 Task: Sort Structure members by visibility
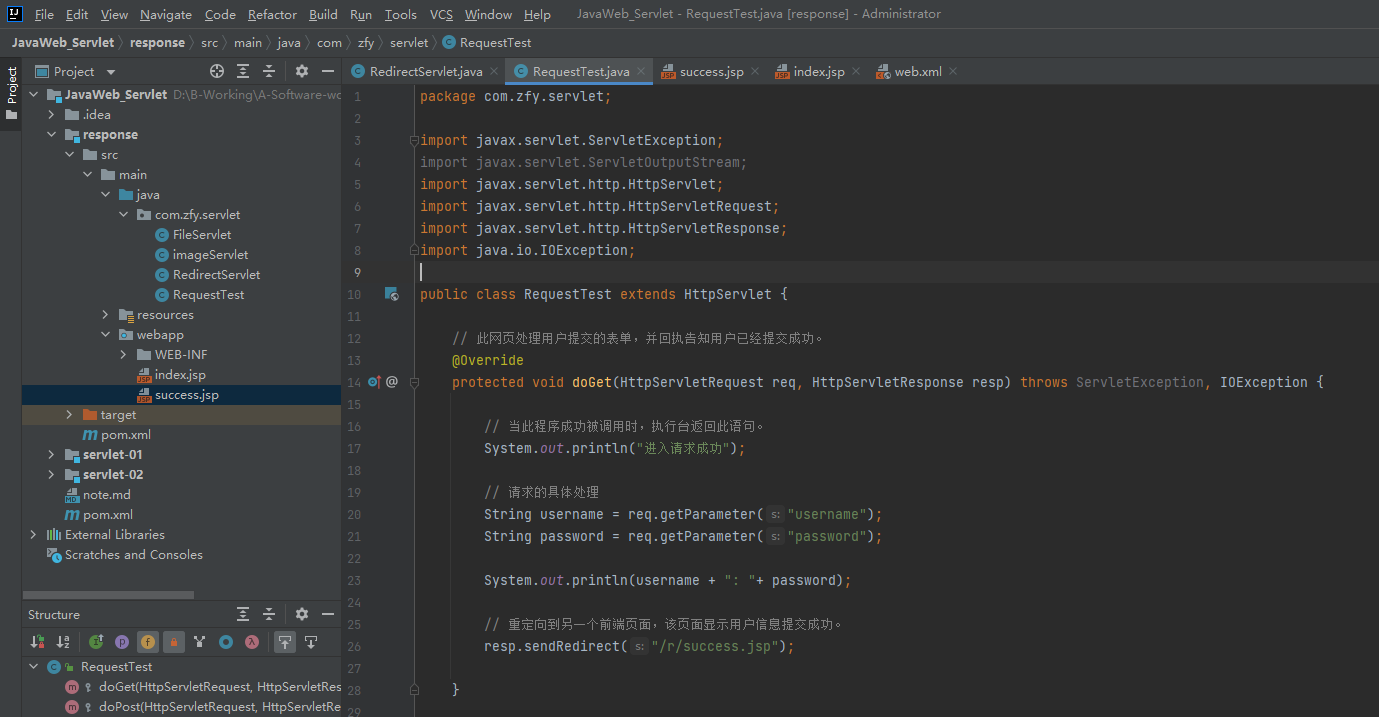(37, 642)
